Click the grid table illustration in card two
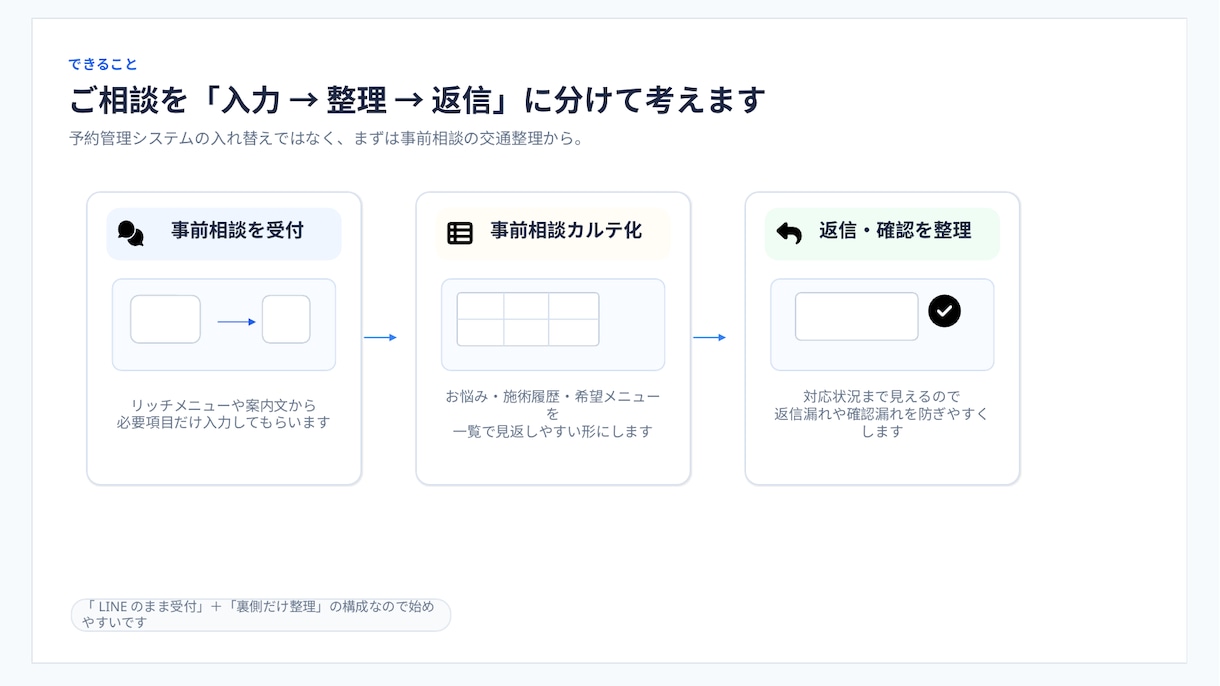Viewport: 1220px width, 686px height. [528, 319]
